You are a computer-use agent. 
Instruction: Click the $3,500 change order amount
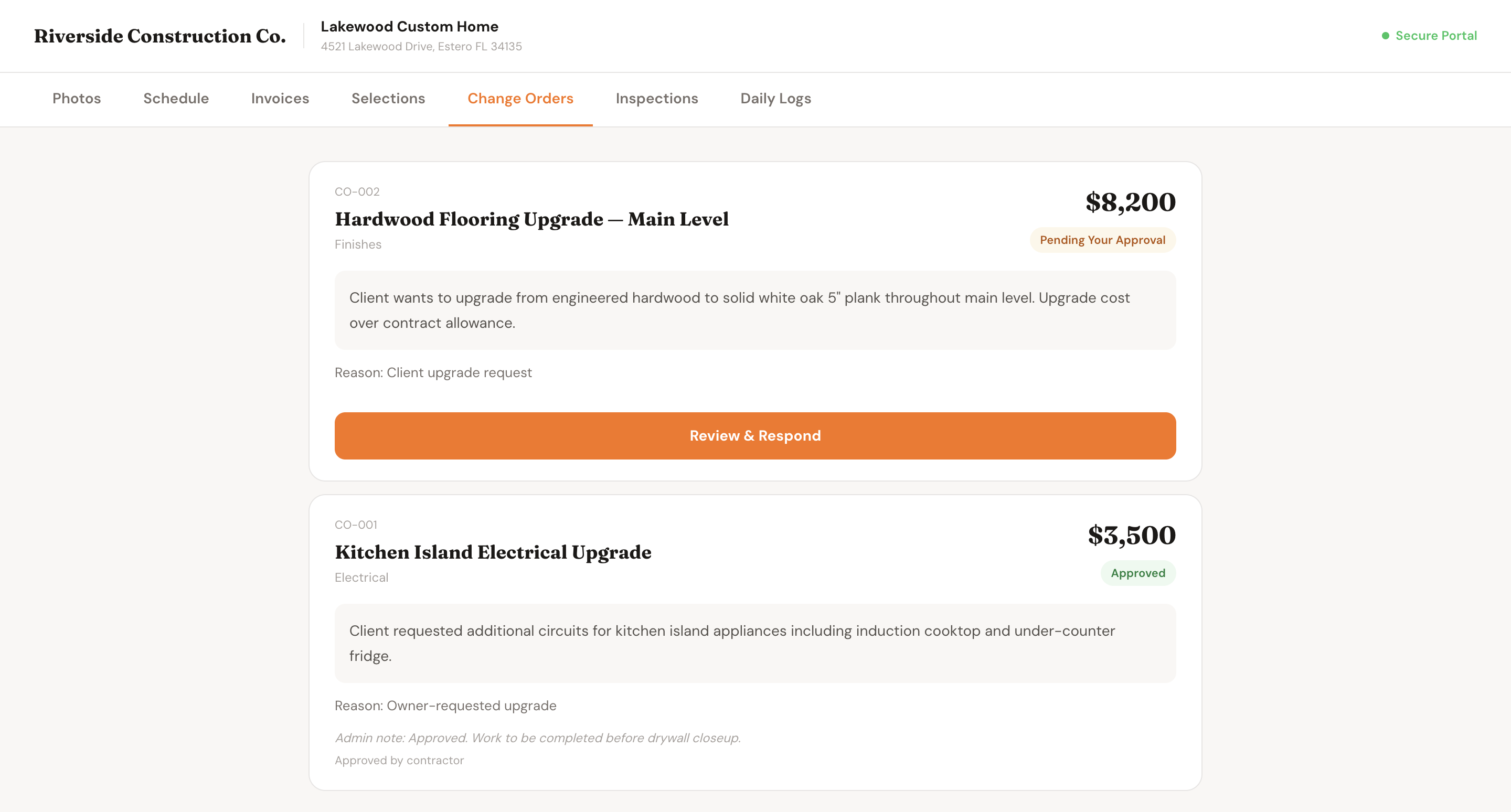[1131, 535]
